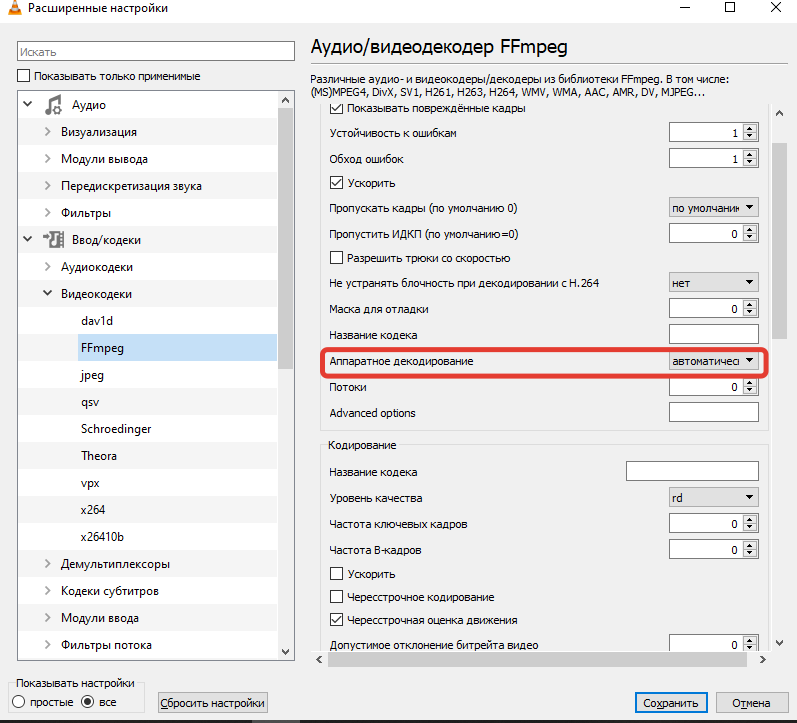Uncheck Чересстрочная оценка движения checkbox
Viewport: 797px width, 723px height.
pos(337,620)
